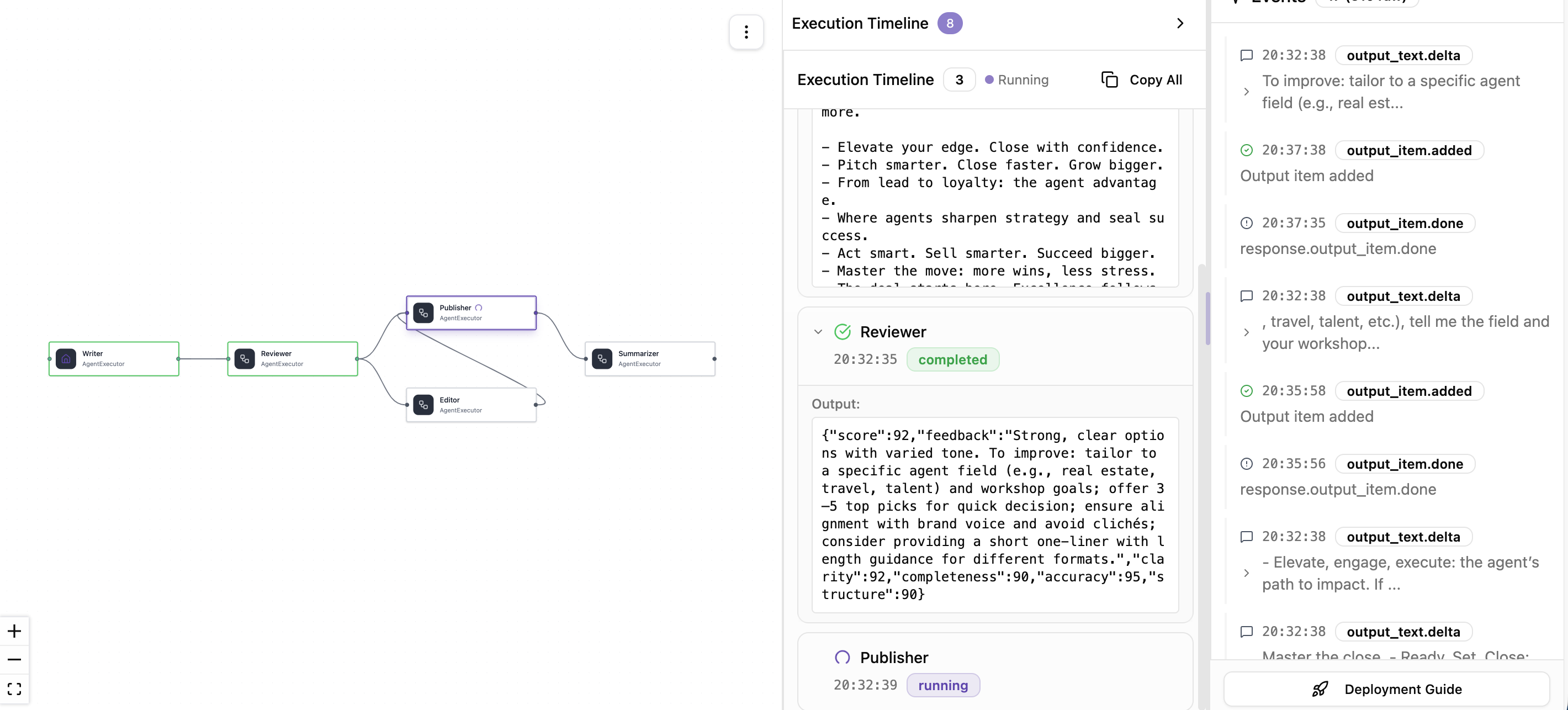Click the "Output:" label under Reviewer

tap(835, 404)
